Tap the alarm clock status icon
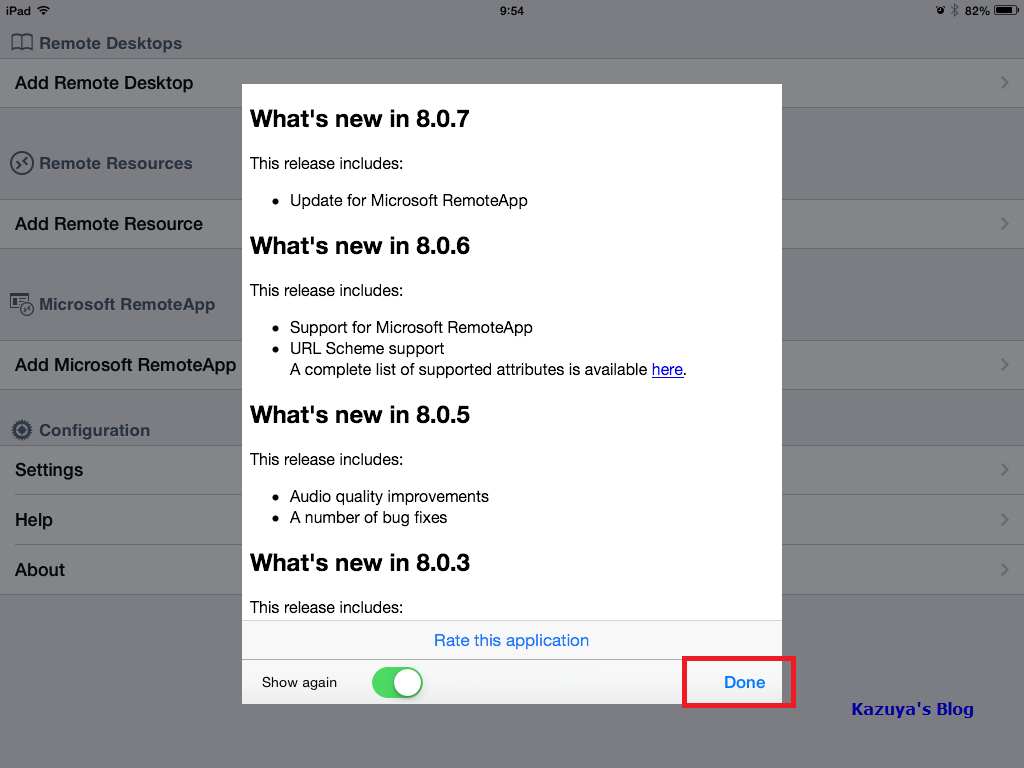 pos(940,10)
